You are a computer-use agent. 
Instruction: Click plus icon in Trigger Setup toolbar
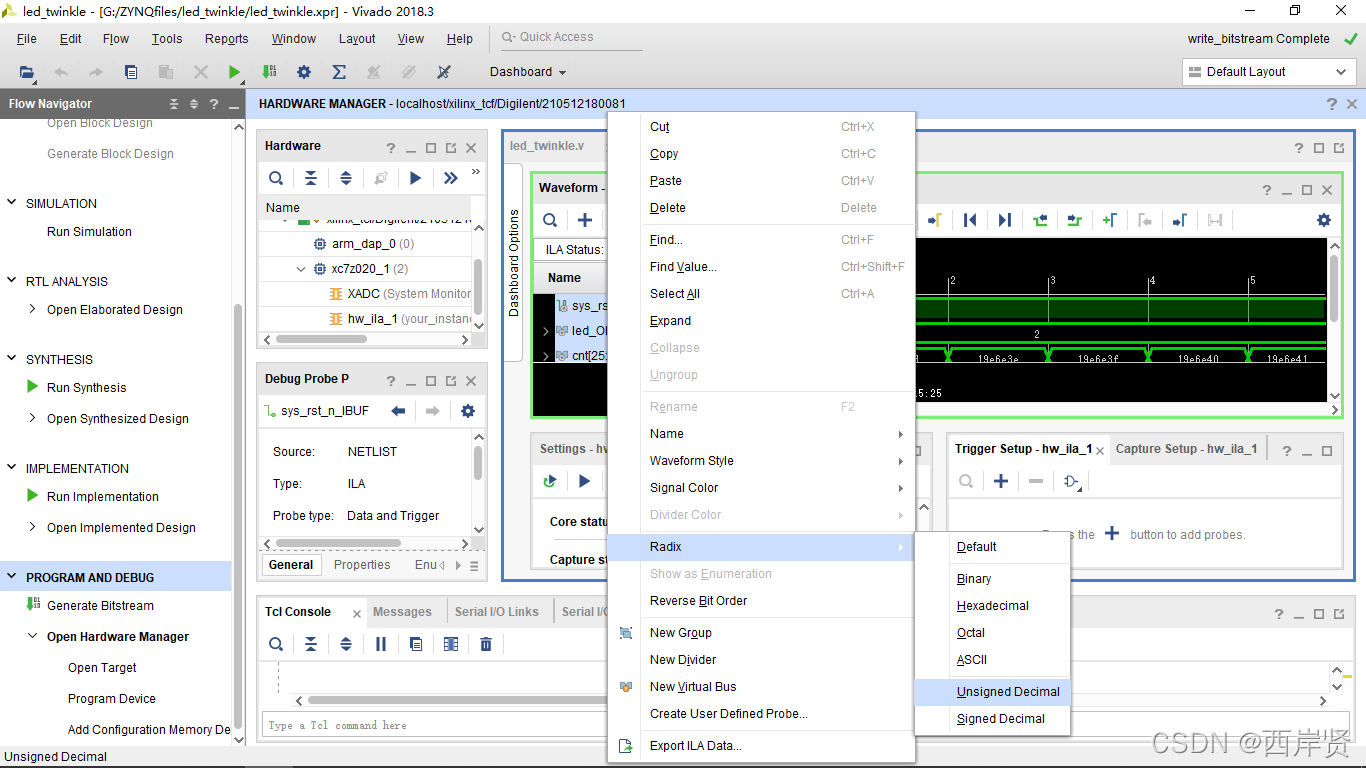pyautogui.click(x=1001, y=481)
